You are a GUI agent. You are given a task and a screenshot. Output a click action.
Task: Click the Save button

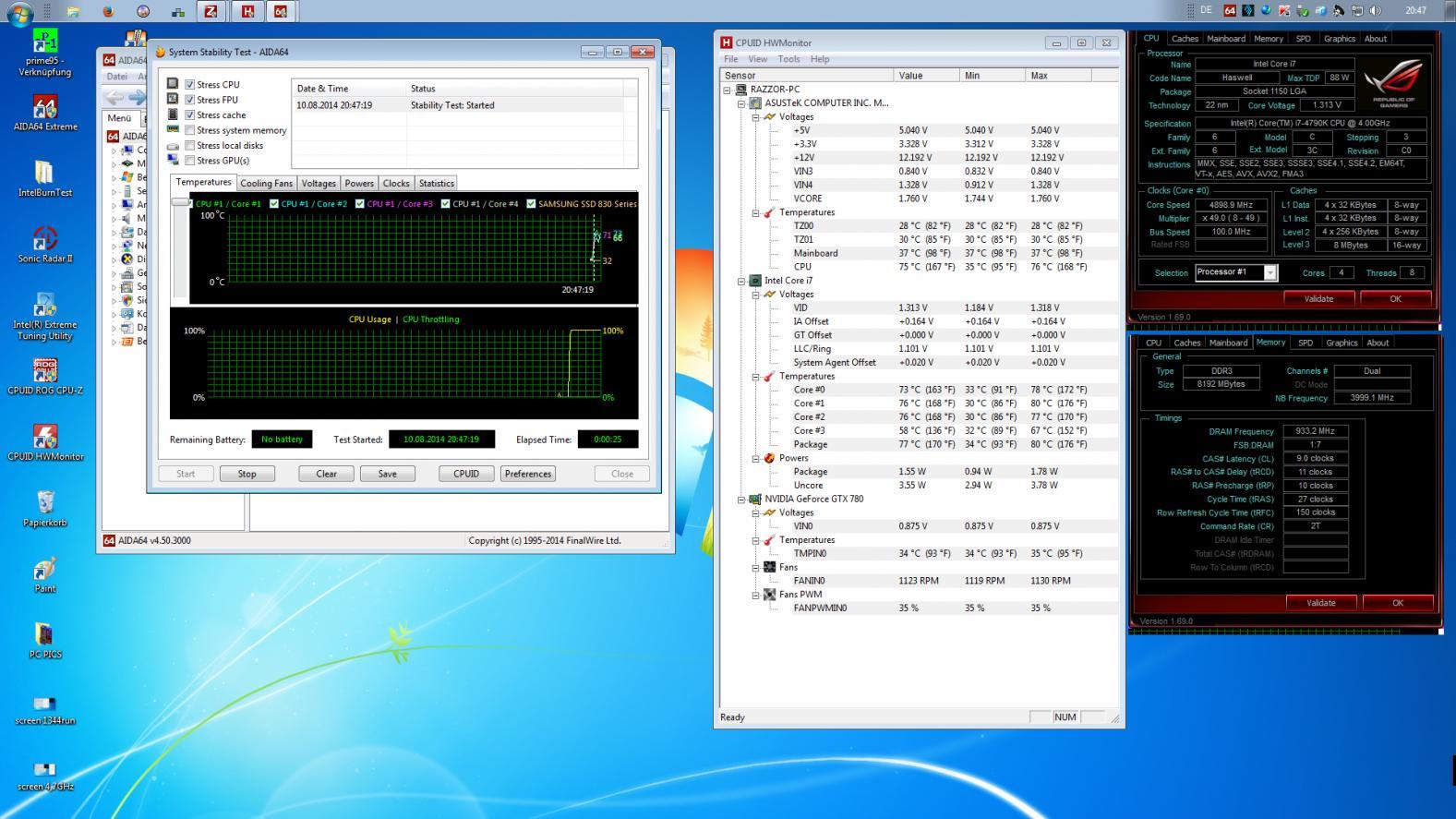pyautogui.click(x=387, y=474)
